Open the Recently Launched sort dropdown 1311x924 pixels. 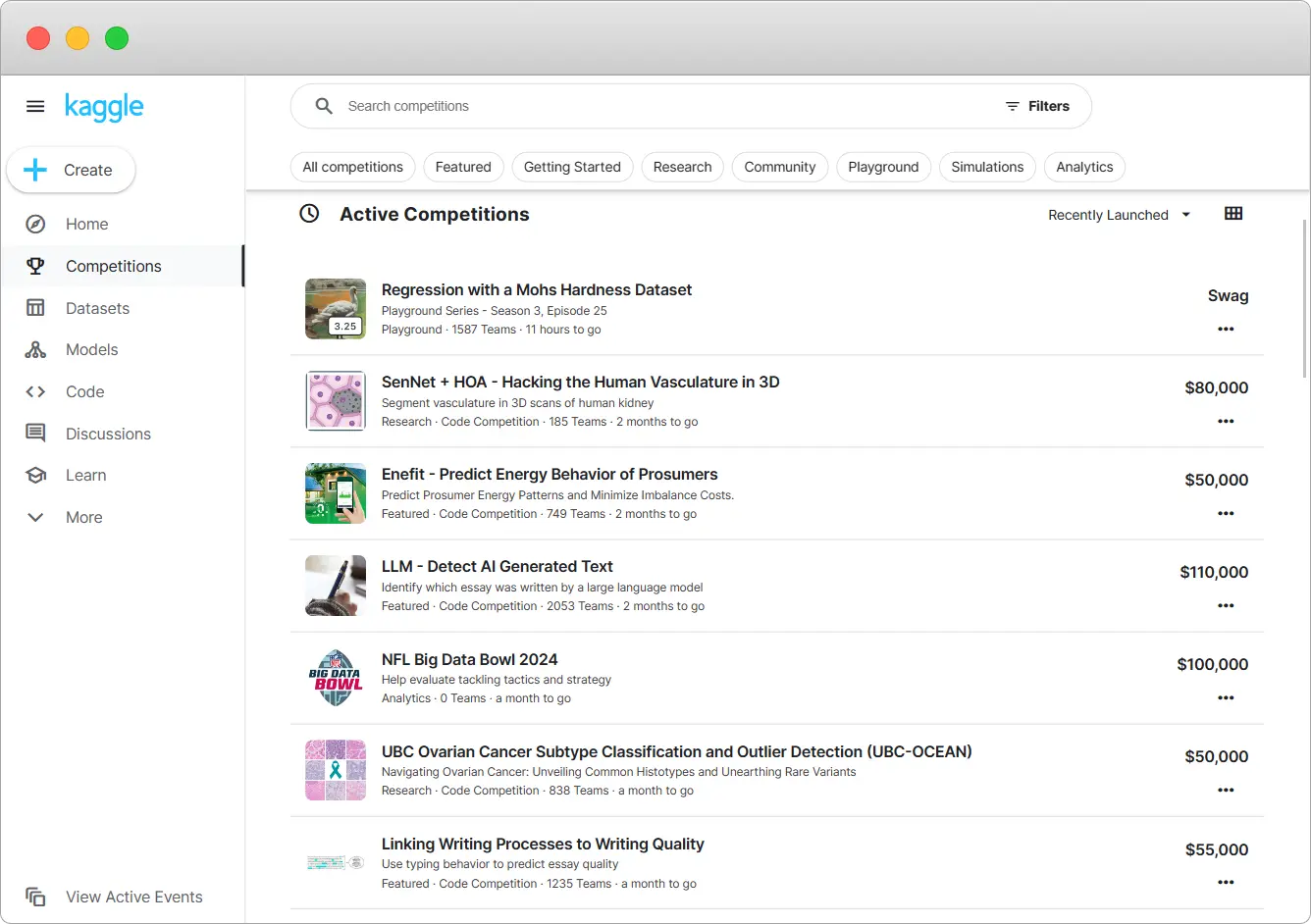click(1119, 215)
